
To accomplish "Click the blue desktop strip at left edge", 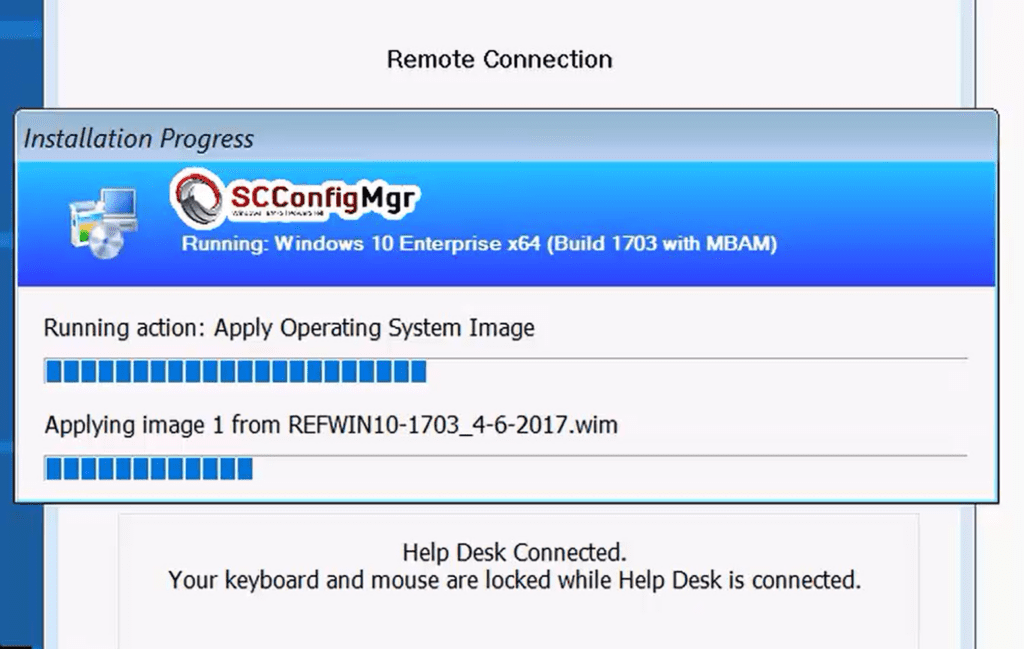I will tap(21, 324).
